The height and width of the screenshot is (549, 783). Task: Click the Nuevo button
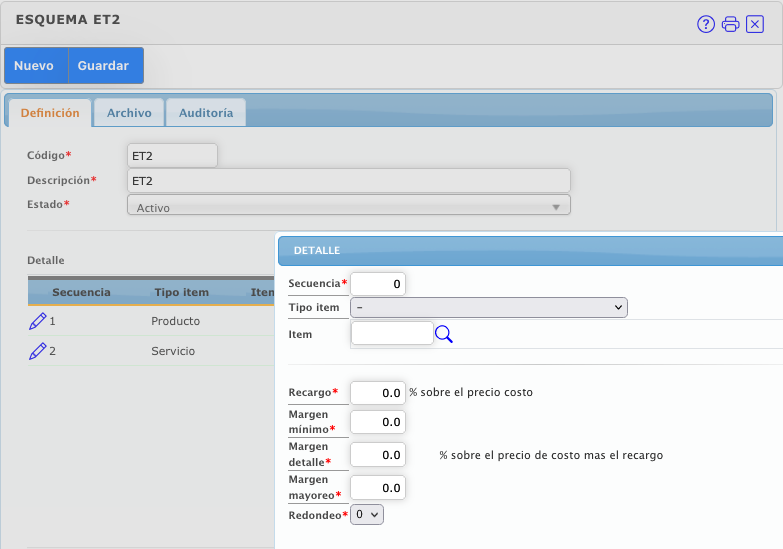(34, 66)
